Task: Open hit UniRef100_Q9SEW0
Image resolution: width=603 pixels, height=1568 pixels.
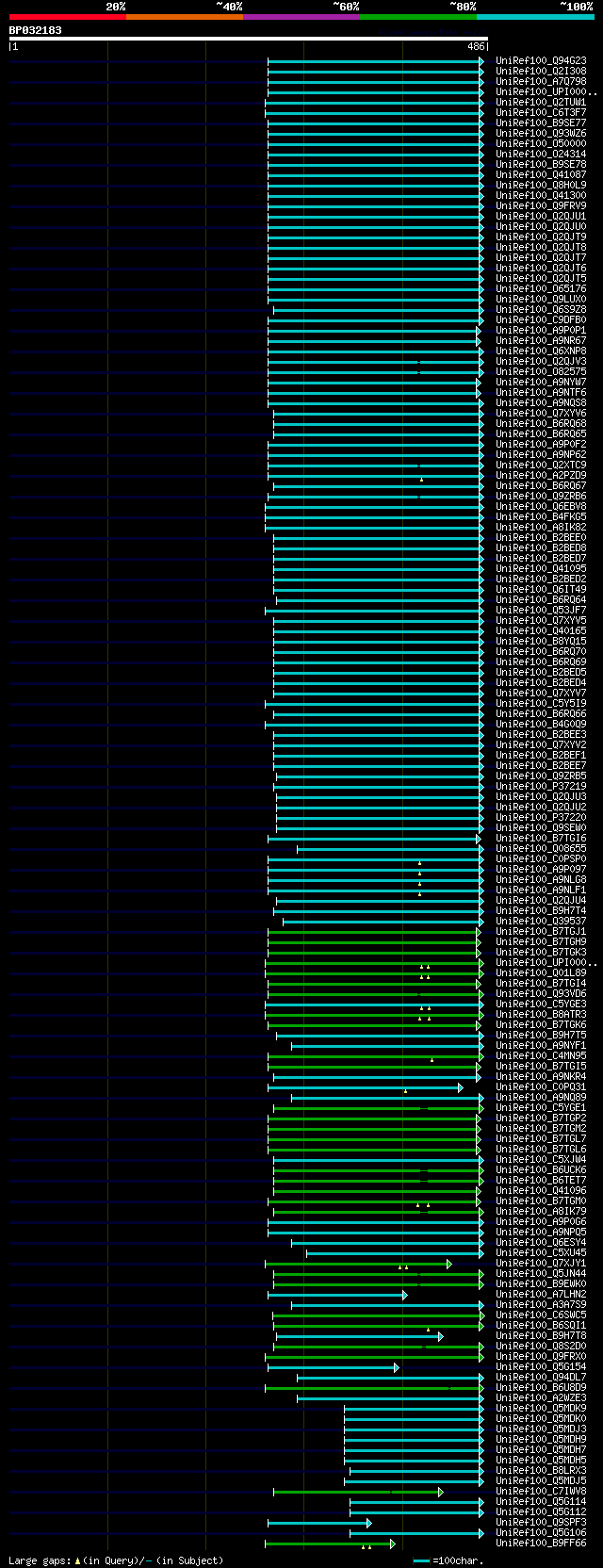Action: 541,828
